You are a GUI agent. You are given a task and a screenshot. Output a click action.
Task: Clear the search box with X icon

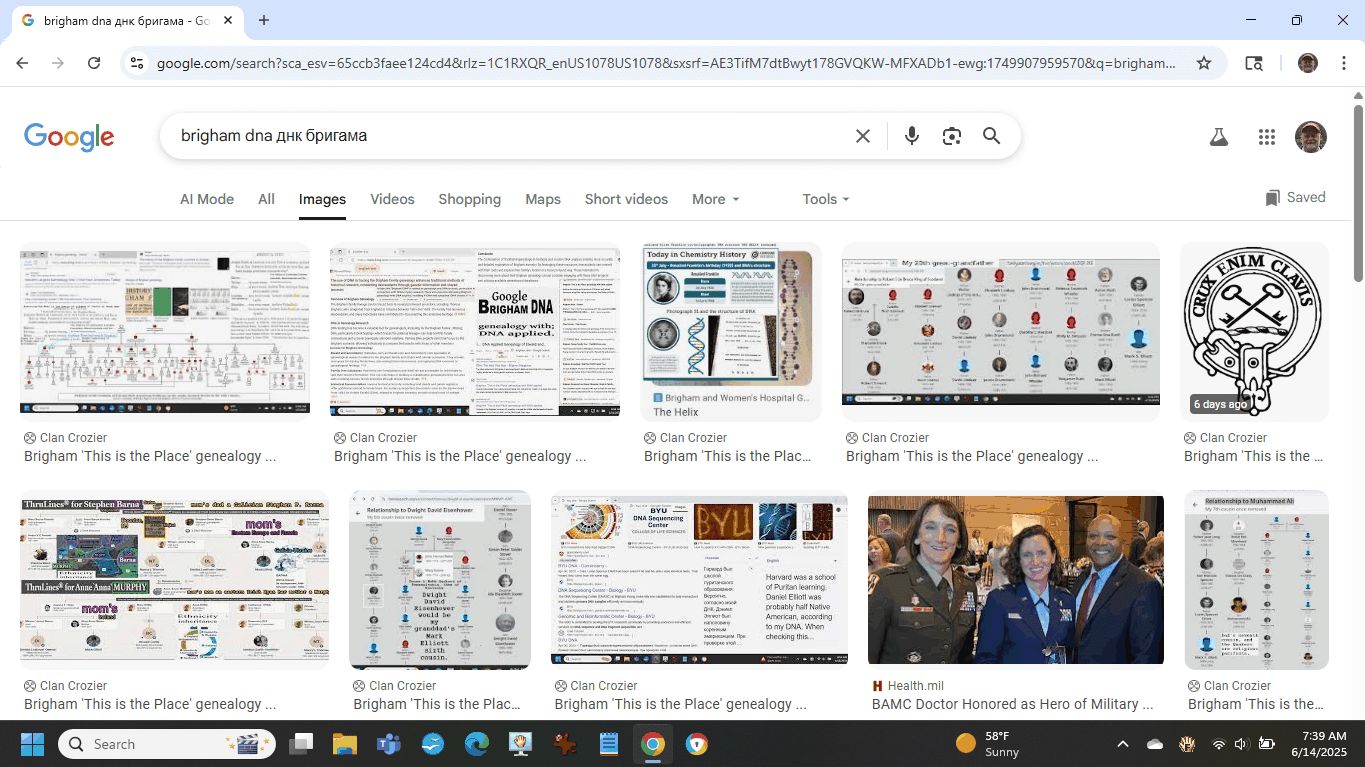pyautogui.click(x=862, y=136)
